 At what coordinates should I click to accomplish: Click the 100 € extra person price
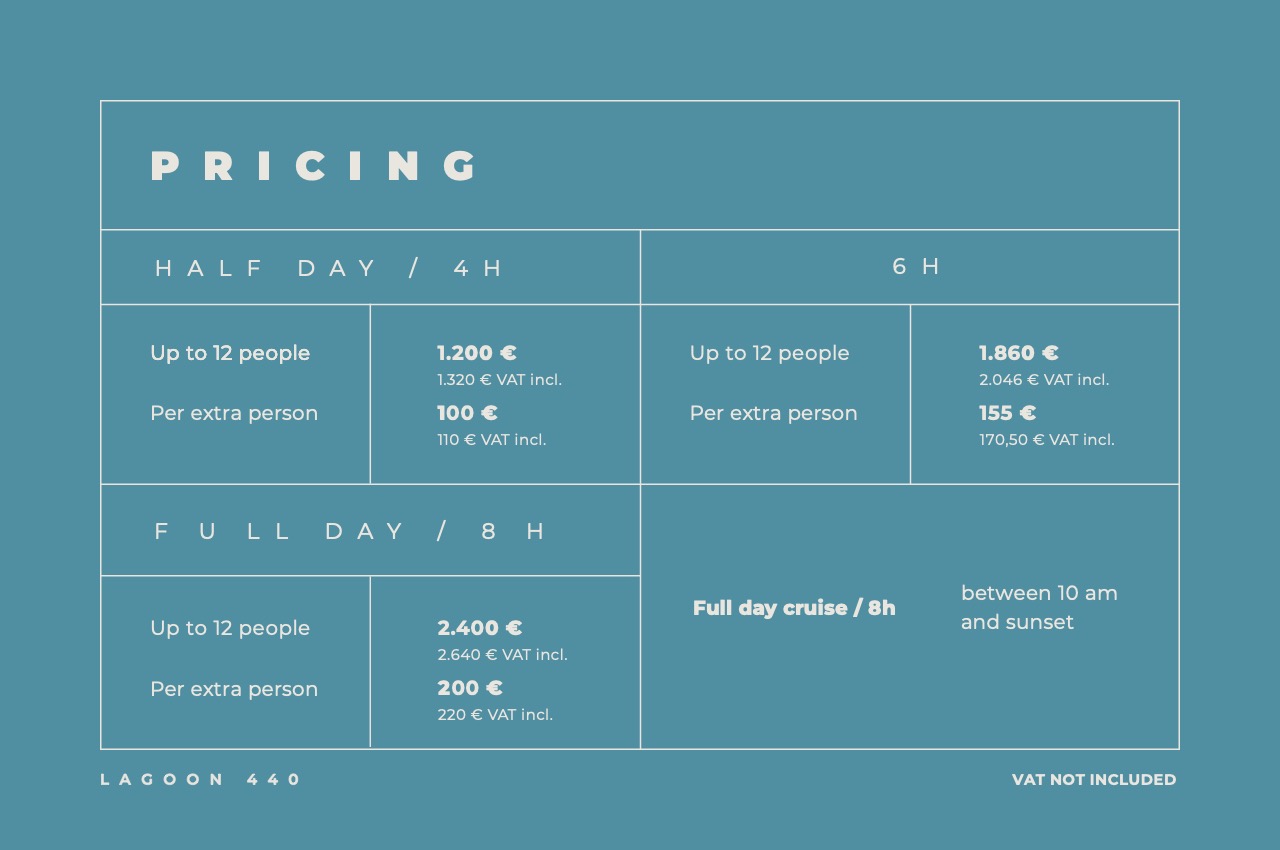pyautogui.click(x=467, y=413)
